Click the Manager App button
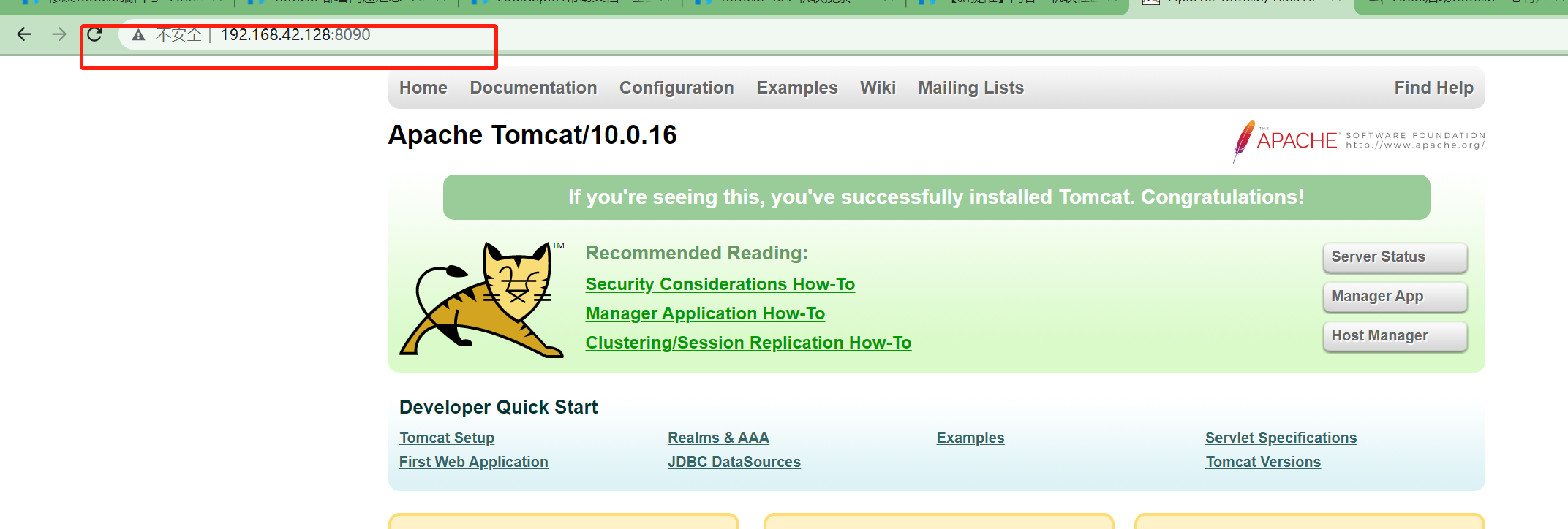 pyautogui.click(x=1395, y=297)
